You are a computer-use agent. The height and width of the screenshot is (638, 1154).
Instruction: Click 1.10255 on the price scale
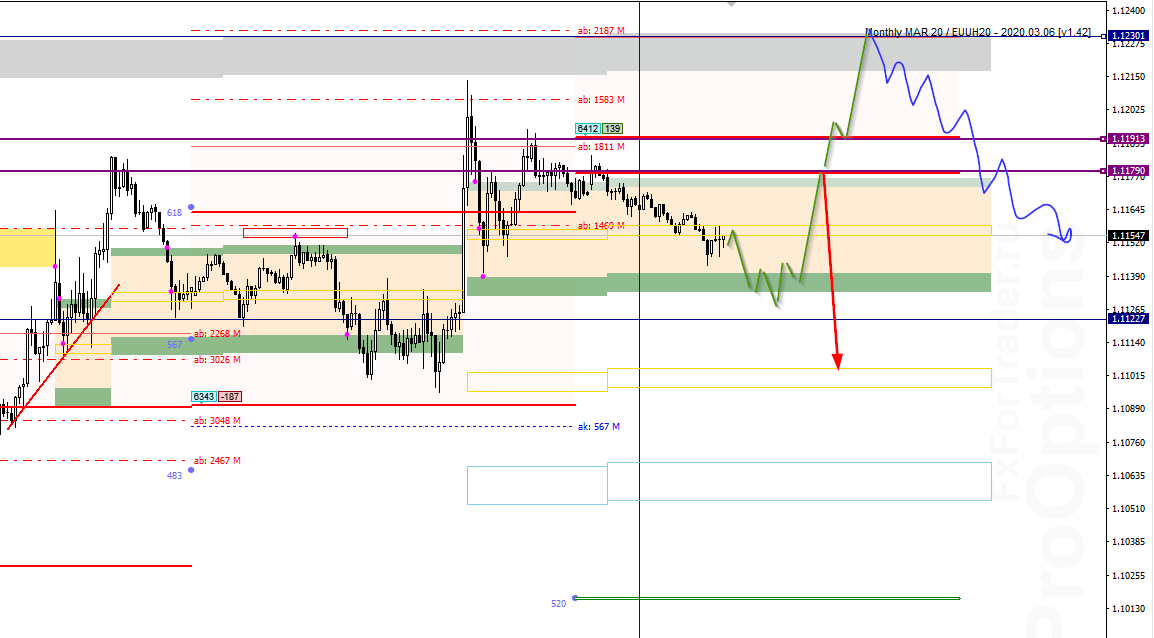[1128, 575]
